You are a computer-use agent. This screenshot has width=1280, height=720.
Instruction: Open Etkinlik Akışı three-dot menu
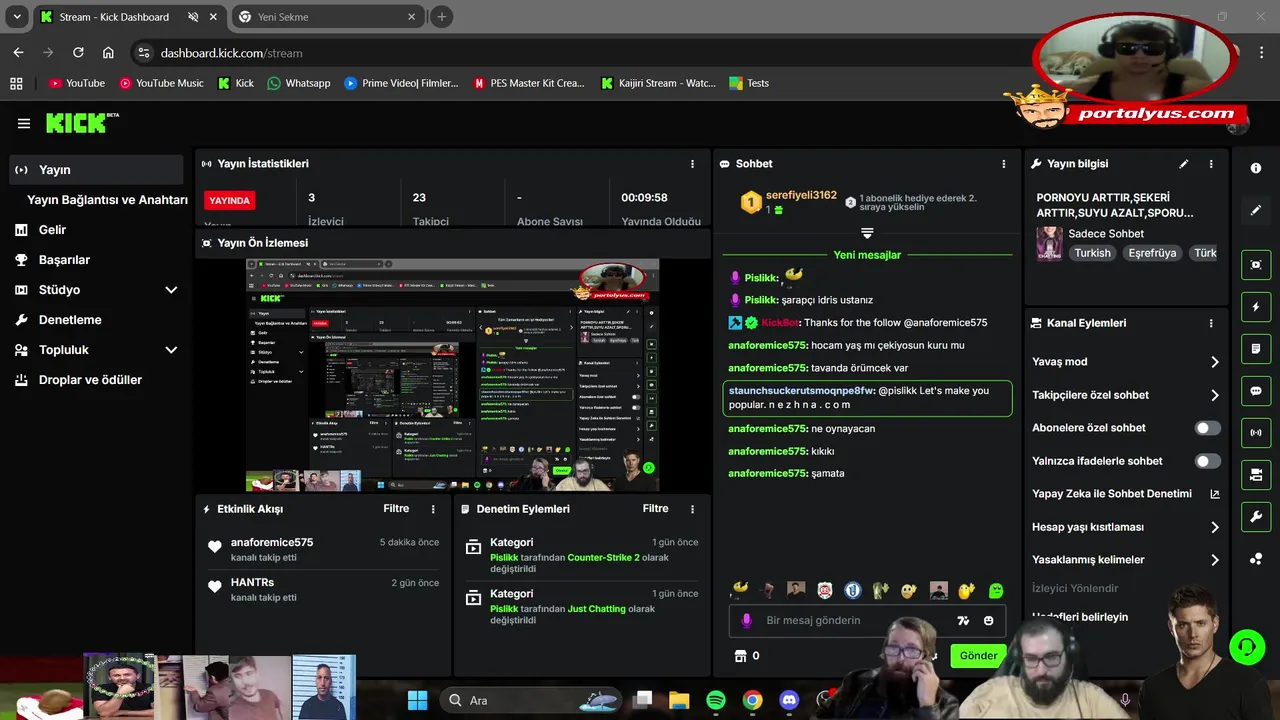pyautogui.click(x=433, y=509)
